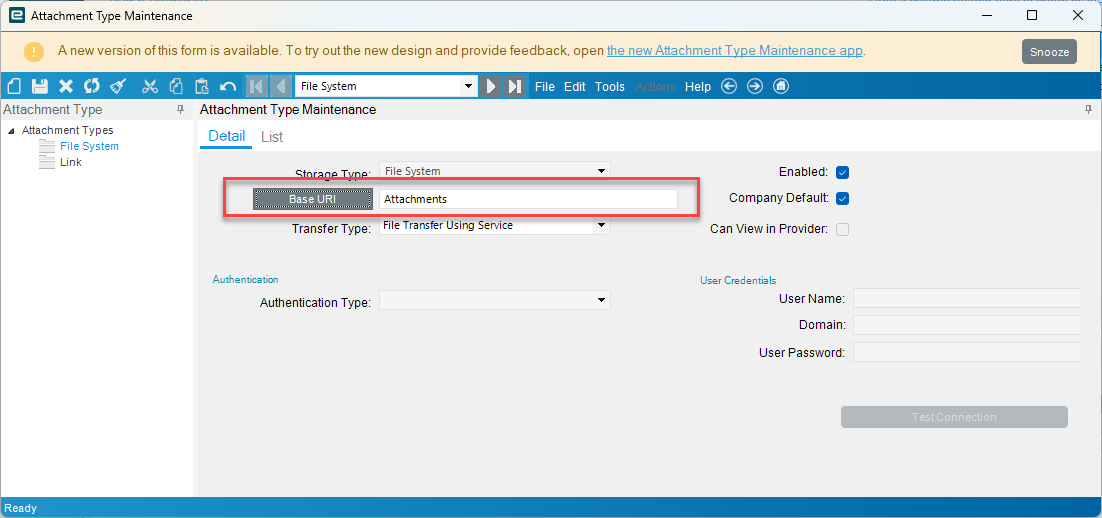The width and height of the screenshot is (1102, 518).
Task: Uncheck the Company Default checkbox
Action: 843,198
